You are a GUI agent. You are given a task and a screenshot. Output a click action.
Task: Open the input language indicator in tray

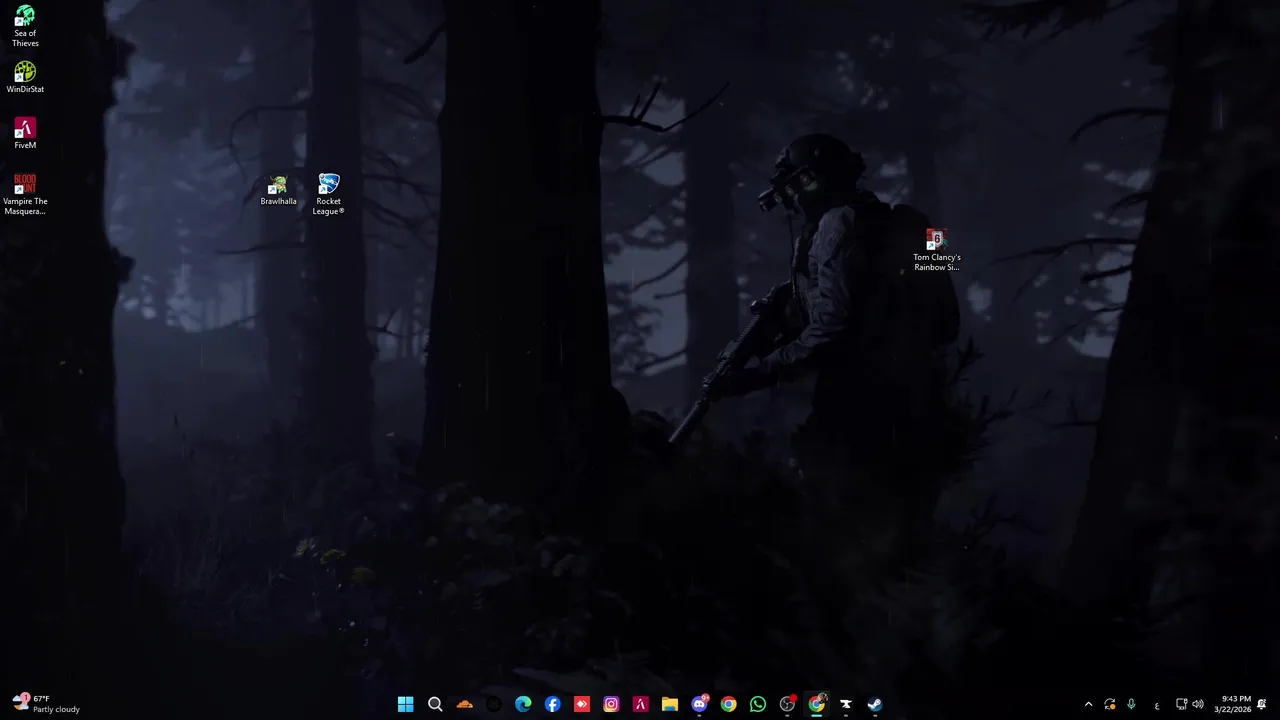[1157, 704]
